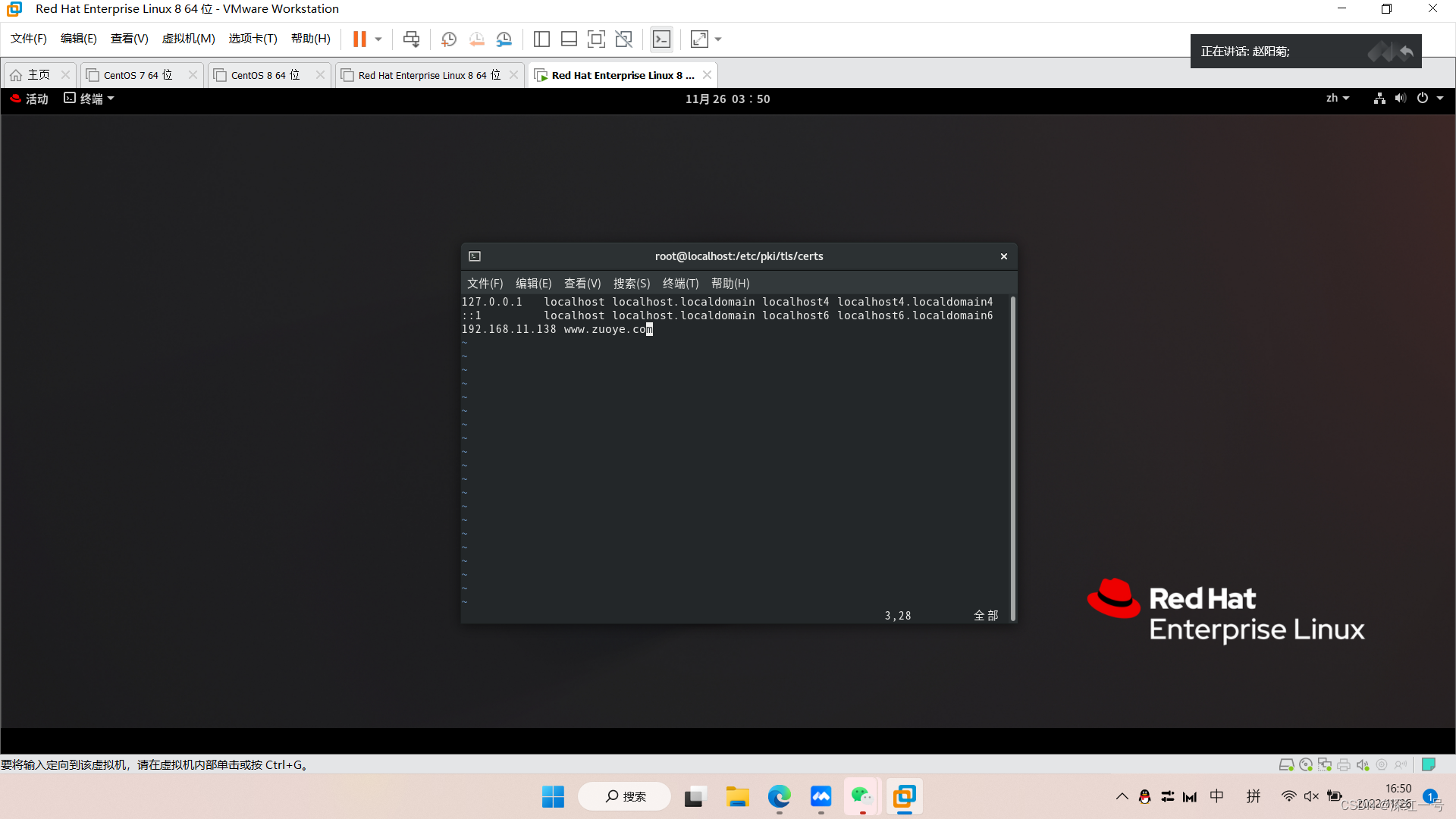Enter full screen mode icon

[x=596, y=39]
